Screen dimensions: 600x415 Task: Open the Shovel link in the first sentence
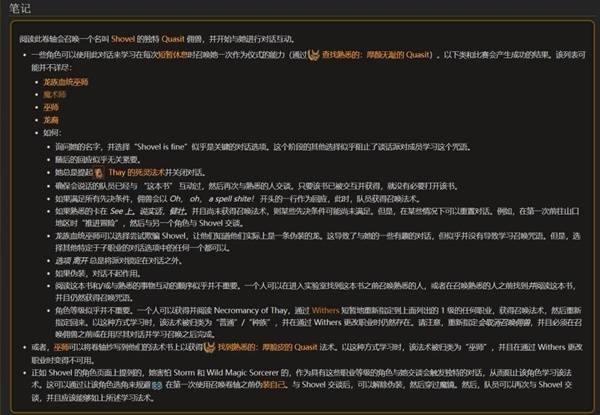pyautogui.click(x=123, y=39)
